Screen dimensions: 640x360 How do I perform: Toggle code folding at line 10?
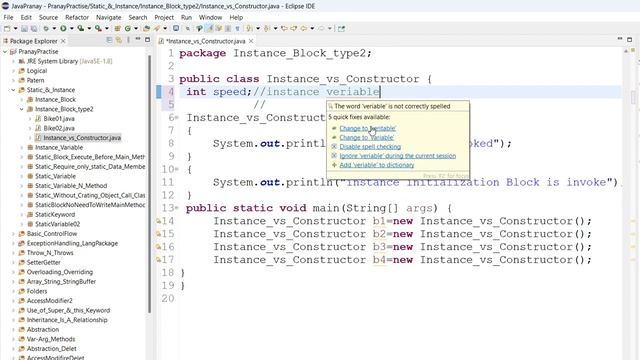click(x=177, y=169)
